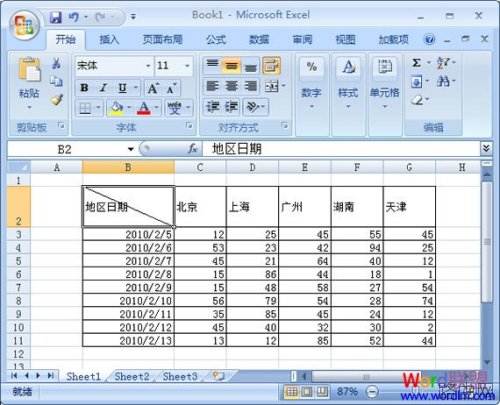Click the AutoSum sigma icon
The height and width of the screenshot is (405, 500).
416,63
